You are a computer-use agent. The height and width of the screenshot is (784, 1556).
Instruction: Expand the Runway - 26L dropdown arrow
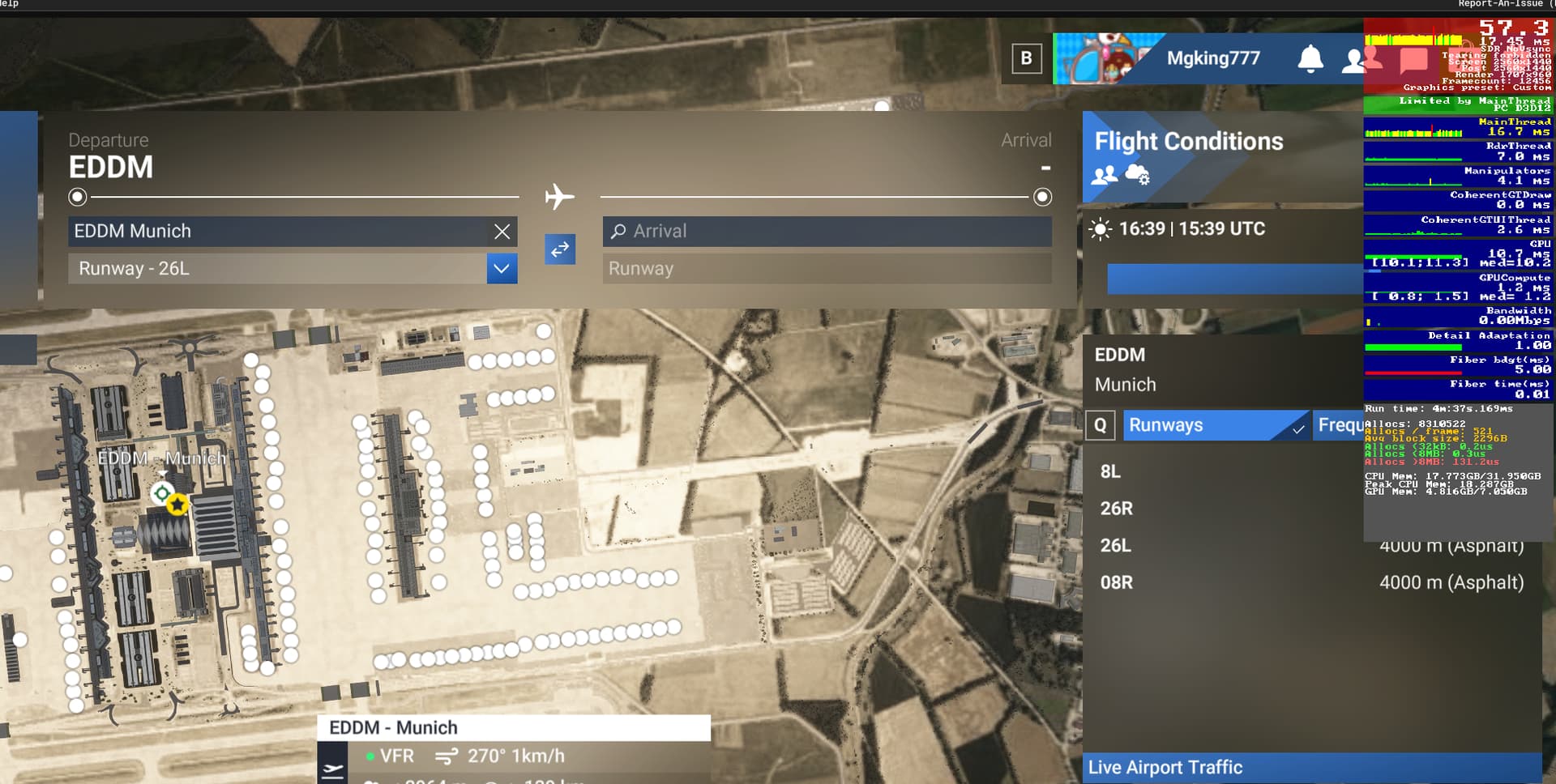(502, 268)
